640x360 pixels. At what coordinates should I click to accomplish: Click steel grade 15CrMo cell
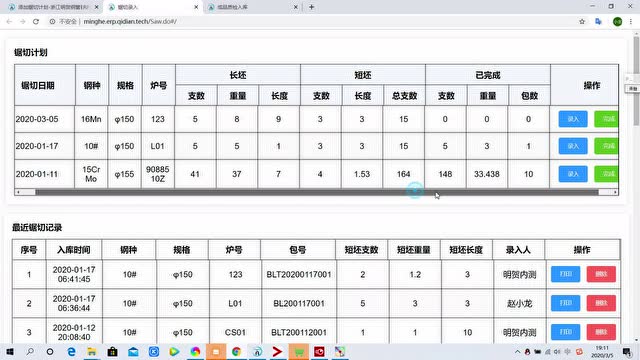(91, 174)
